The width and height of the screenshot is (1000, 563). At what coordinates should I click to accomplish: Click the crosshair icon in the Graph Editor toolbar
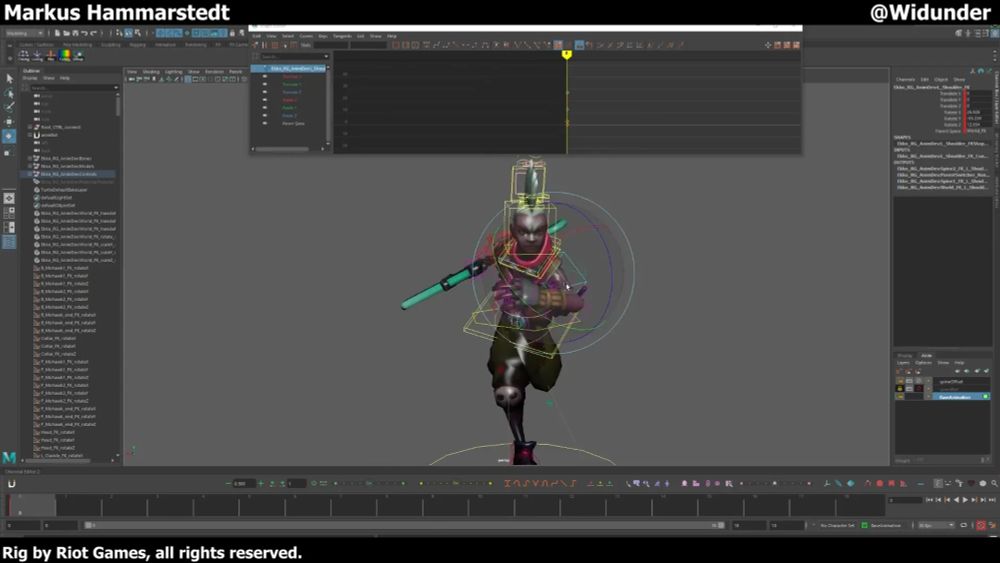[x=768, y=45]
